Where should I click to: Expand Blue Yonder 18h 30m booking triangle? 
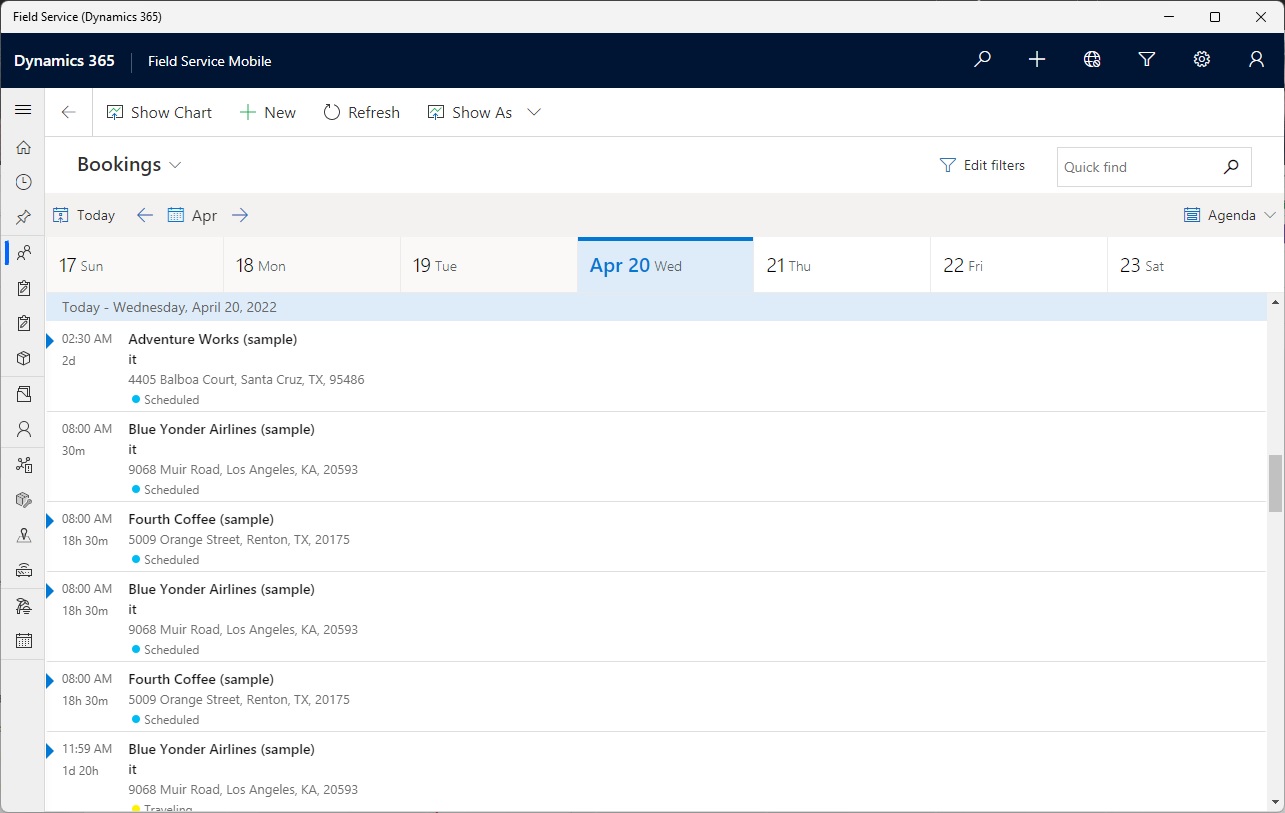50,591
